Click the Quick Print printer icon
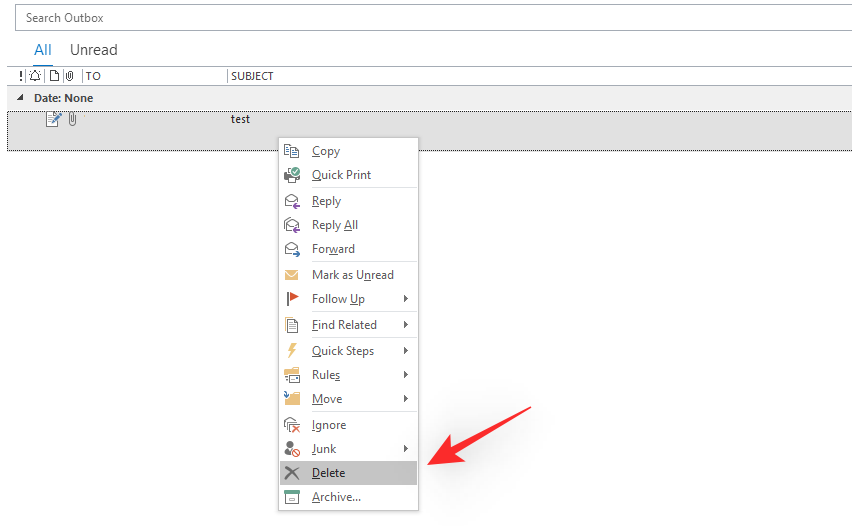Screen dimensions: 852x526 point(292,175)
